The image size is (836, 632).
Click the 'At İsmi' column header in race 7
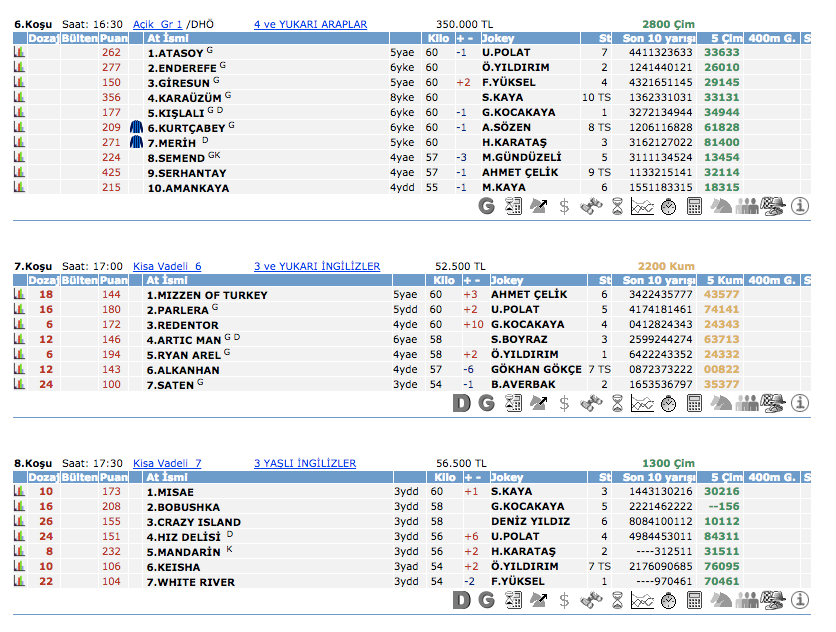[x=168, y=280]
